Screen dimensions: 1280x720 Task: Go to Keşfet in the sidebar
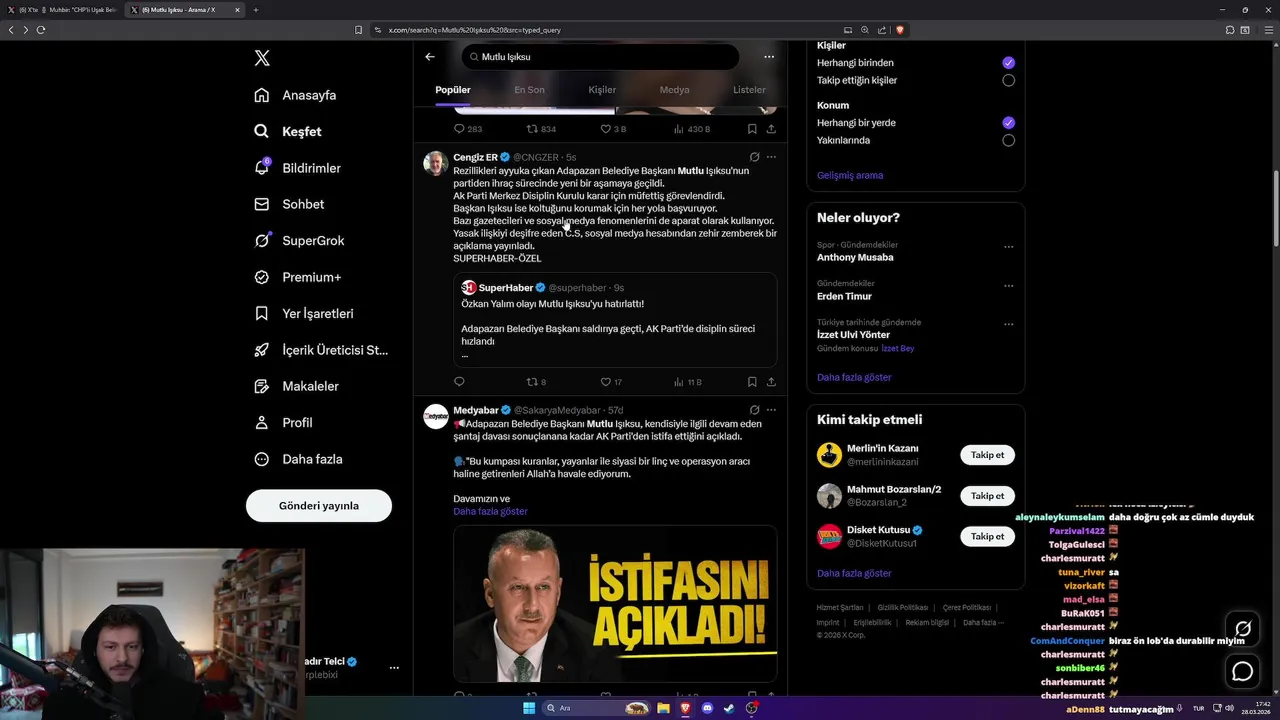[288, 131]
